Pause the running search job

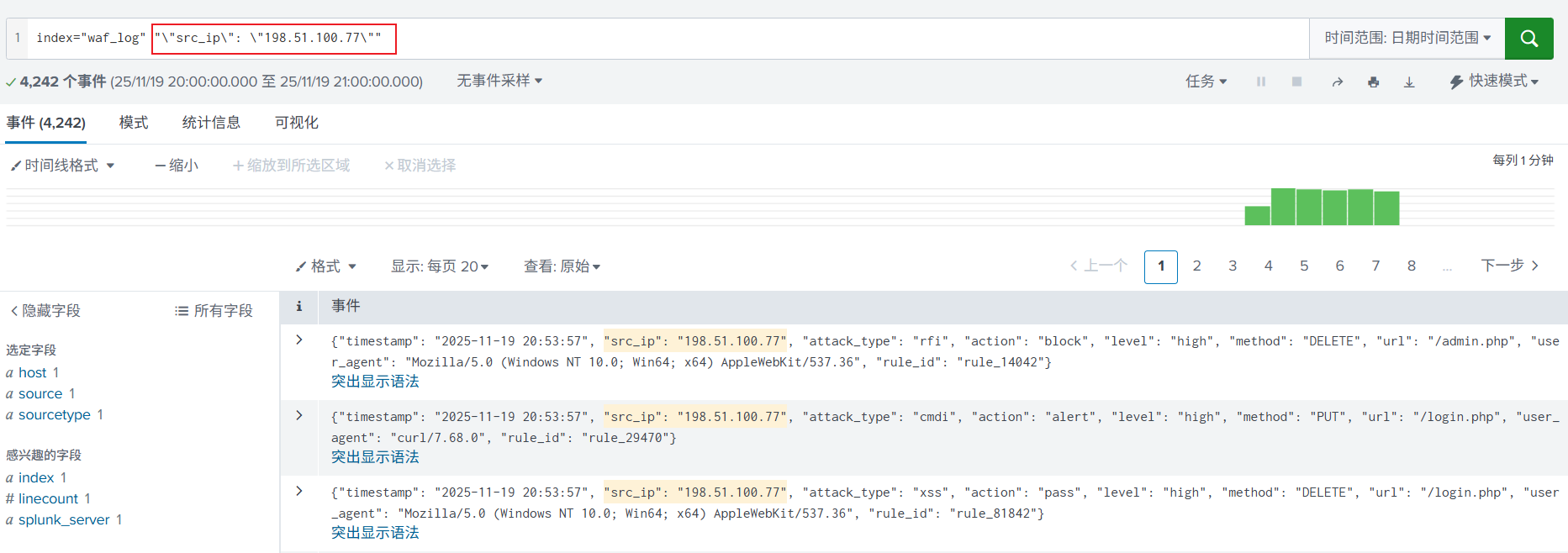click(x=1261, y=82)
